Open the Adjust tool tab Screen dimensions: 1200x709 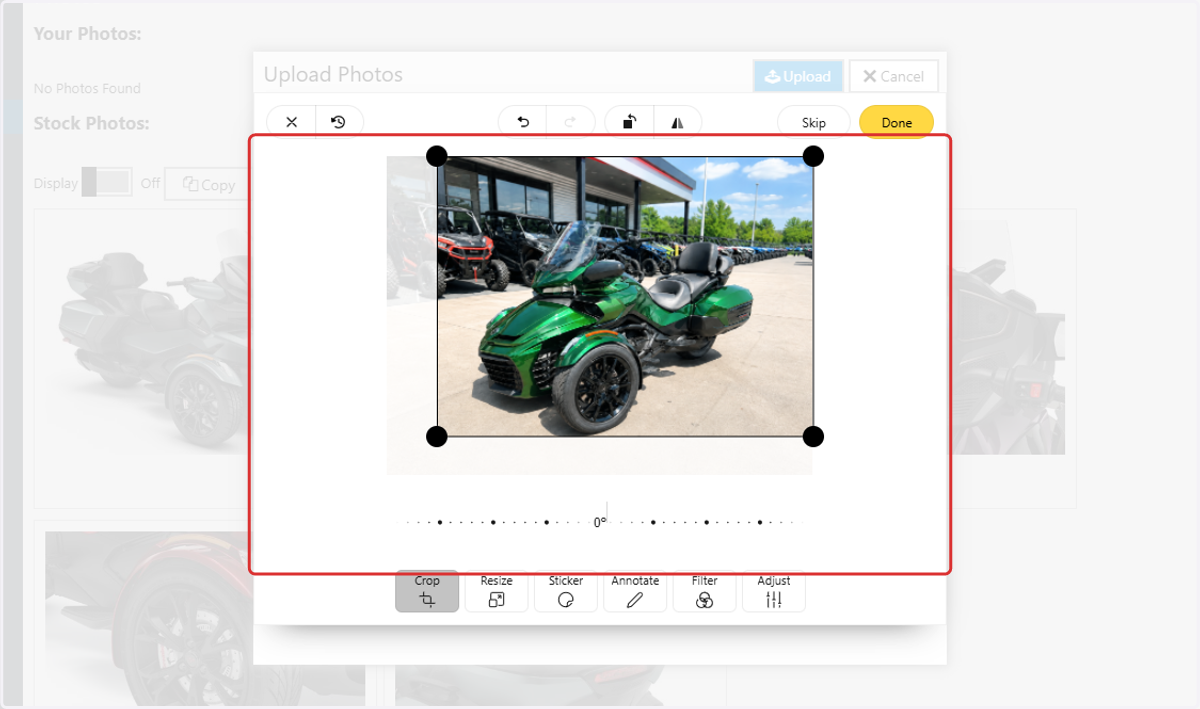tap(774, 591)
